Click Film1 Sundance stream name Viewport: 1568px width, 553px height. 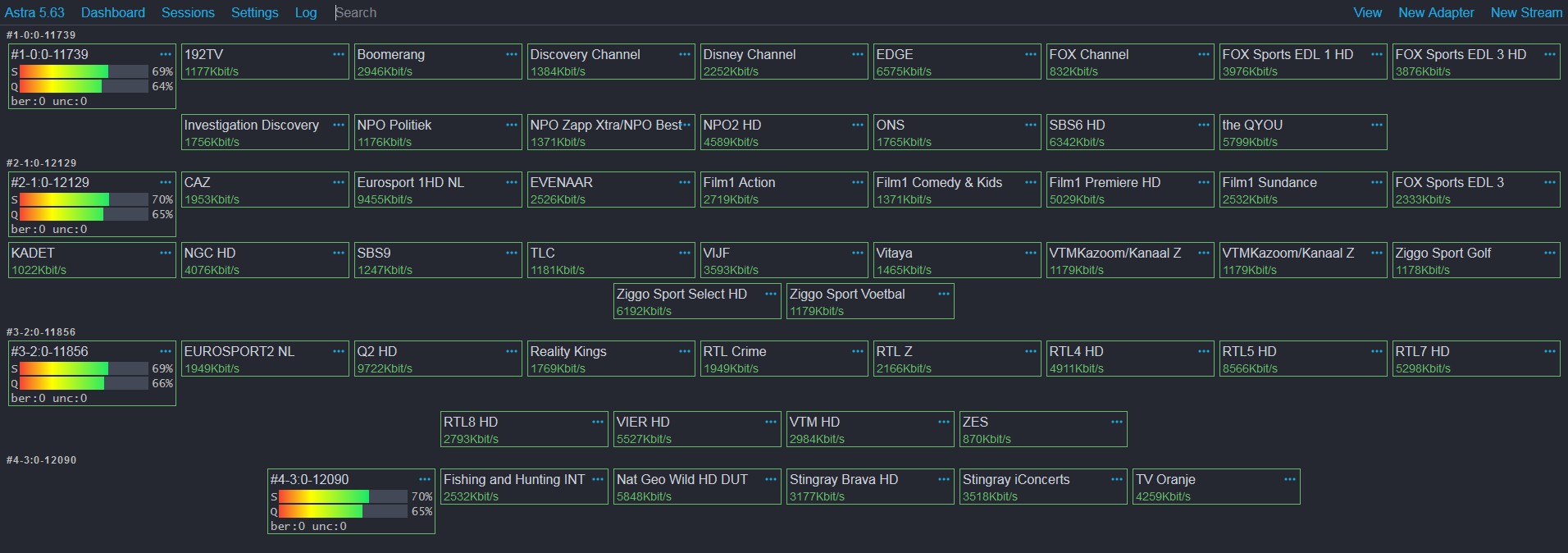point(1269,182)
